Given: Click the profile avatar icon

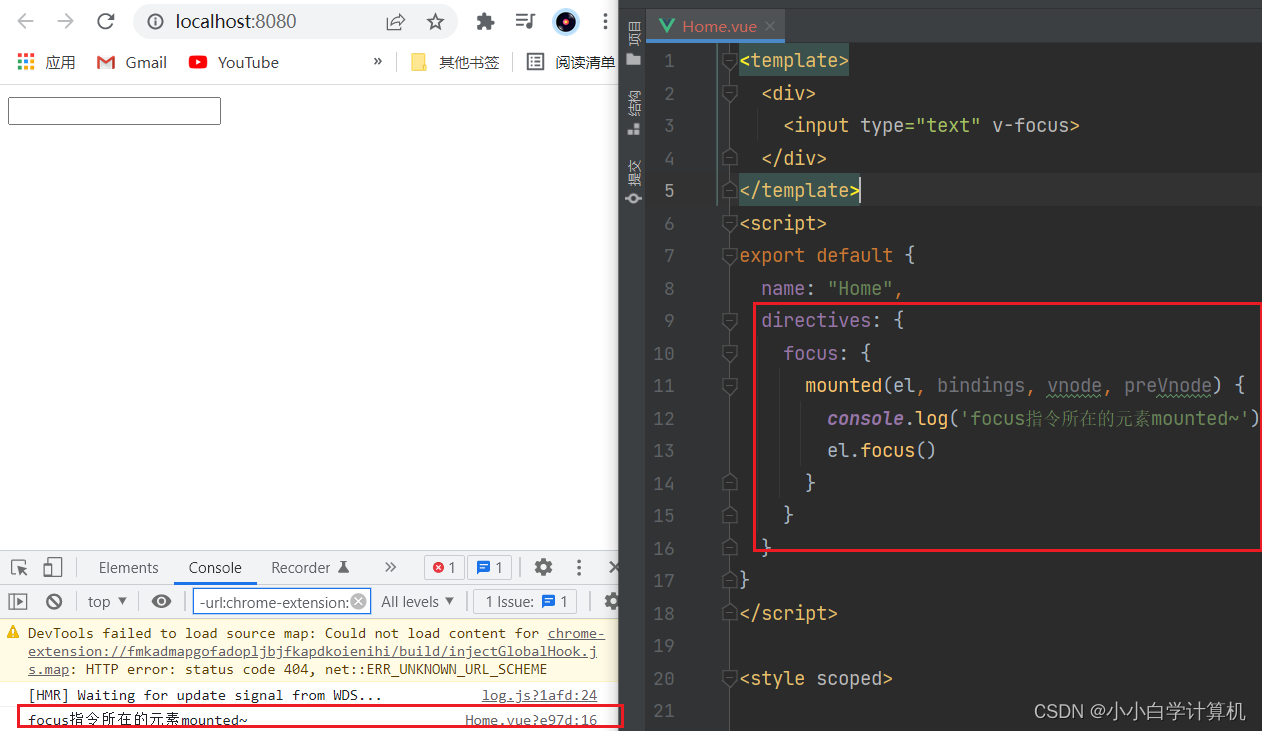Looking at the screenshot, I should click(566, 21).
